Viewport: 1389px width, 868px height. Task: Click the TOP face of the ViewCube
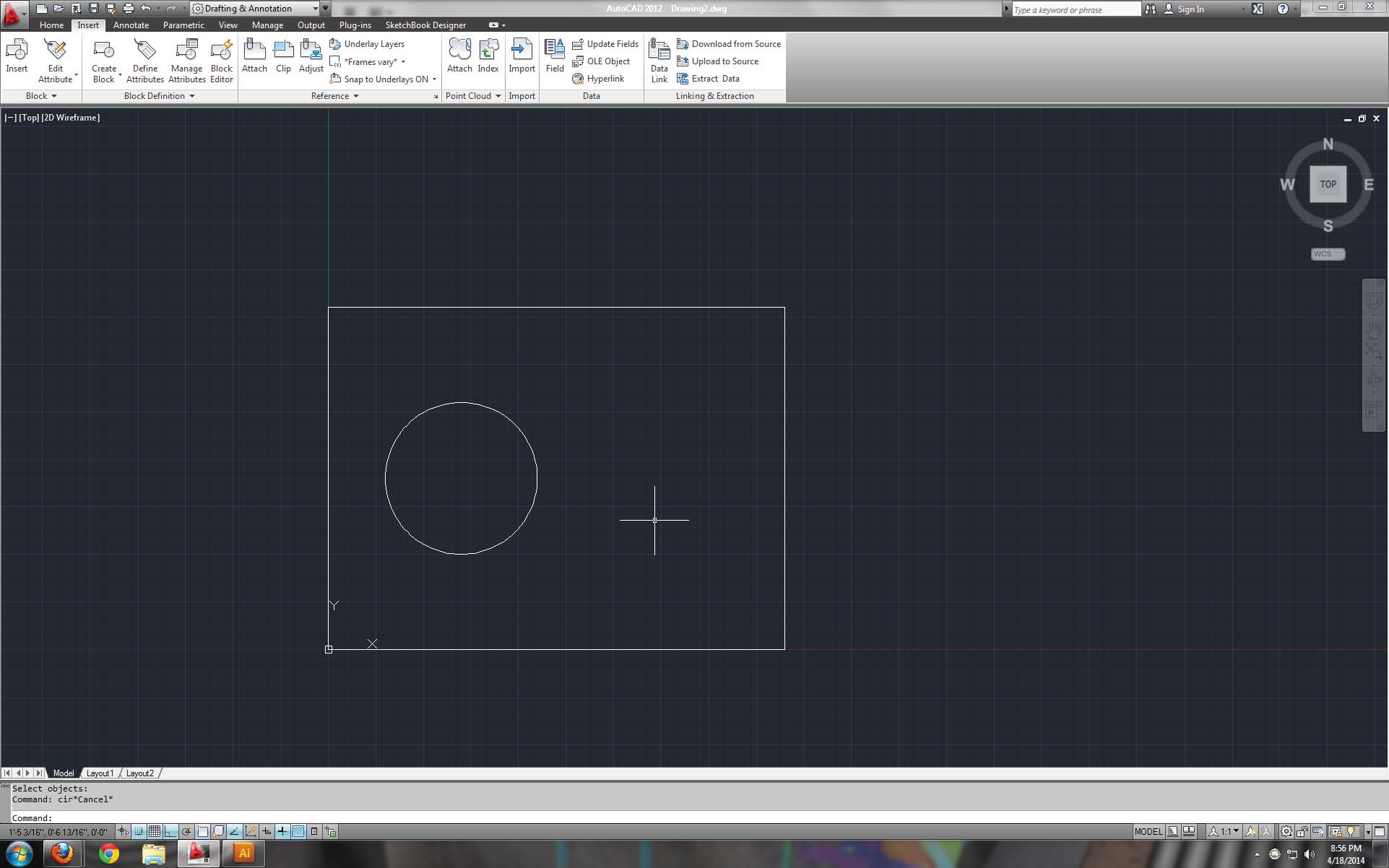point(1328,184)
